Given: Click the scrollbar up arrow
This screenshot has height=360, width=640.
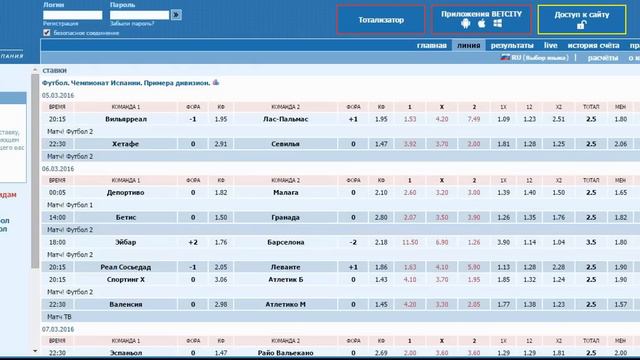Looking at the screenshot, I should point(35,70).
